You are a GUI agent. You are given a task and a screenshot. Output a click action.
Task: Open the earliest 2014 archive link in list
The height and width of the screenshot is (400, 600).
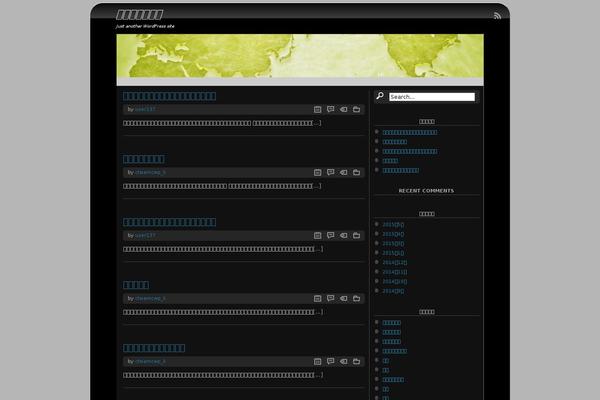pyautogui.click(x=393, y=291)
